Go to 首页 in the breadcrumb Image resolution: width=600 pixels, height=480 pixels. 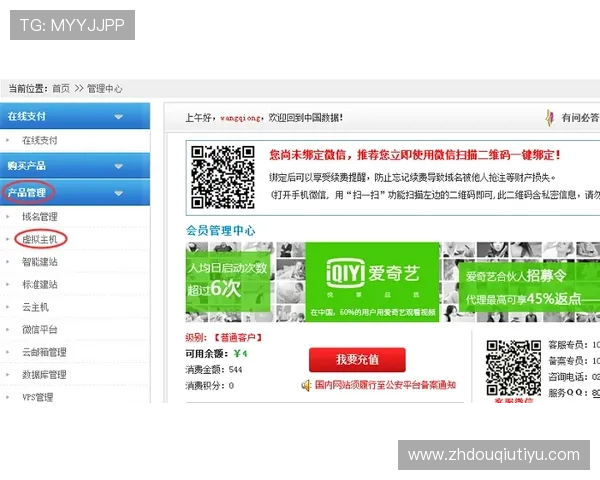(x=61, y=89)
